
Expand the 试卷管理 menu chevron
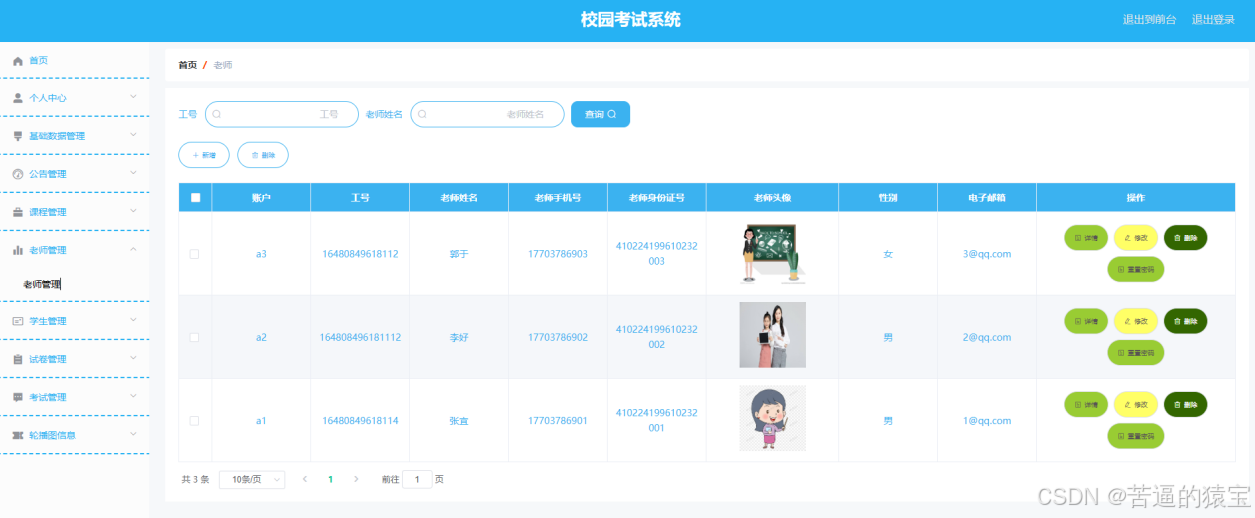pyautogui.click(x=134, y=358)
